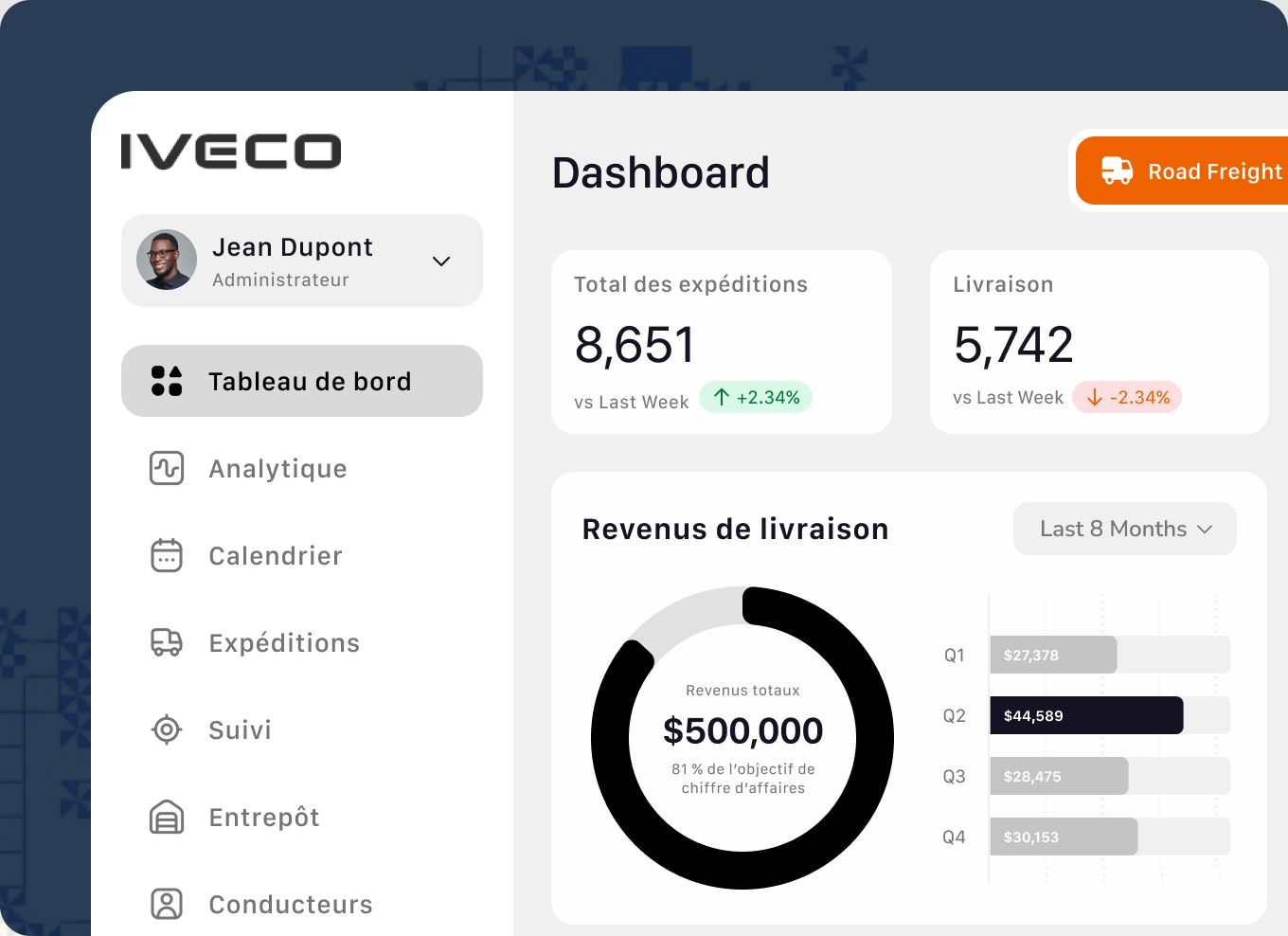Click the Q2 $44,589 dark bar
This screenshot has height=936, width=1288.
point(1086,715)
